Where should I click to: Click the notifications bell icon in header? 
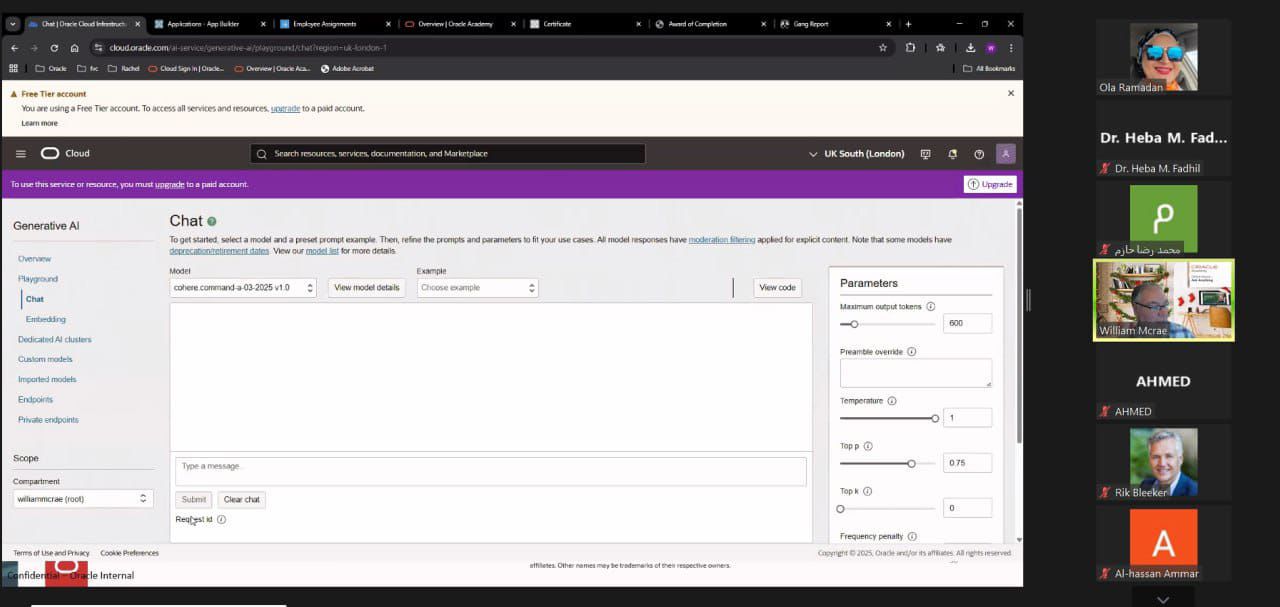pyautogui.click(x=952, y=154)
